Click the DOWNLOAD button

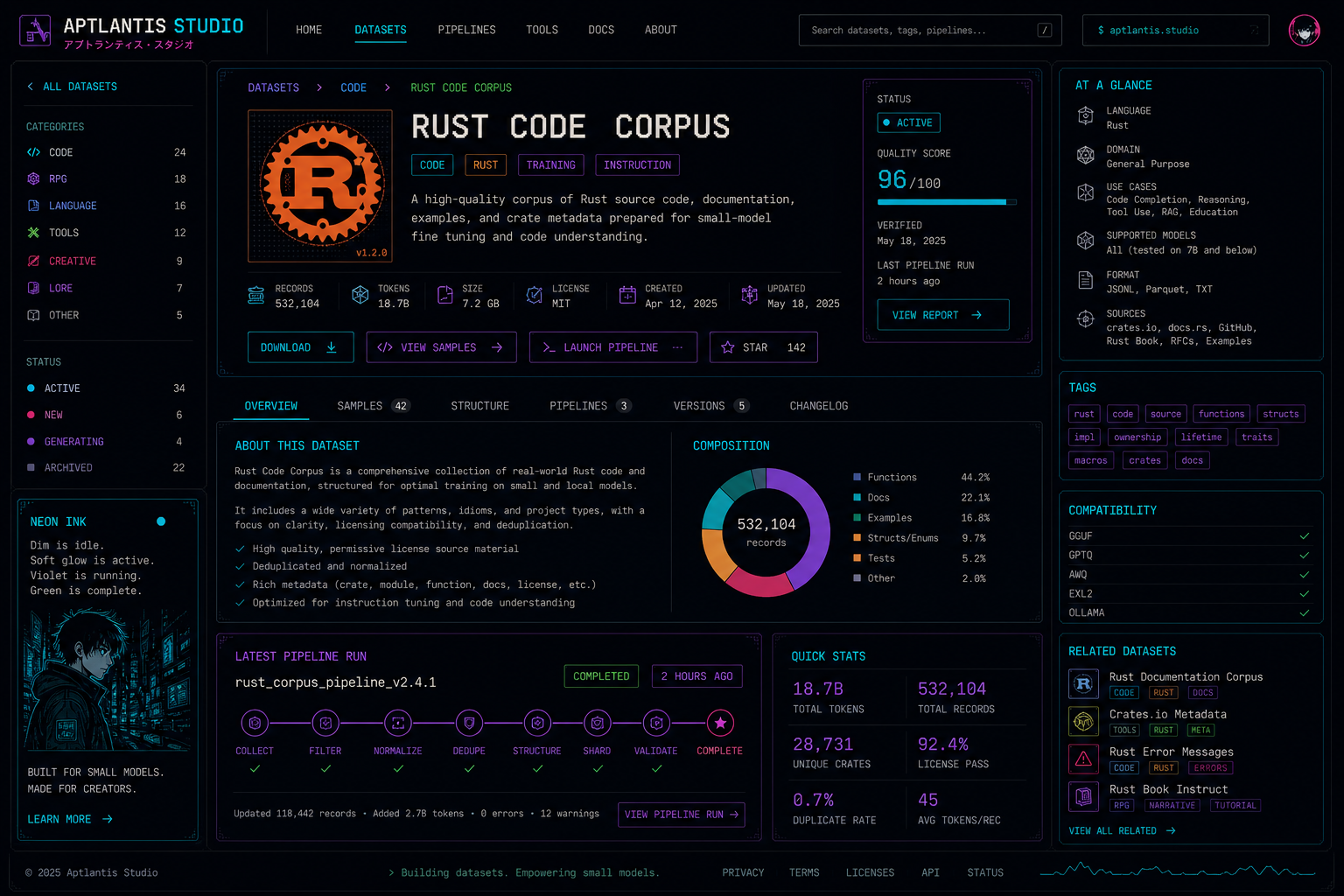(x=301, y=347)
